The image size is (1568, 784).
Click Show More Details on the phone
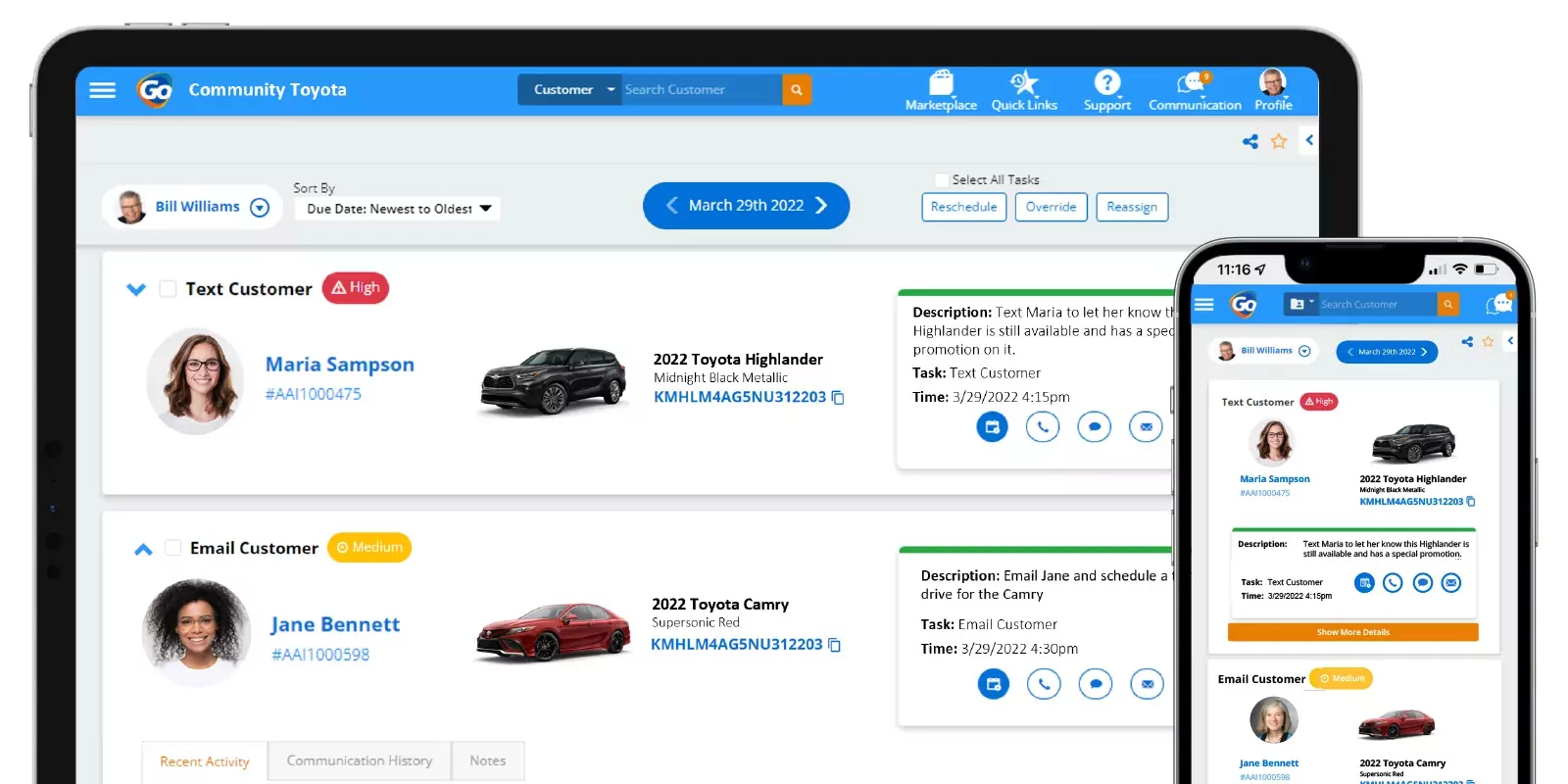tap(1352, 632)
